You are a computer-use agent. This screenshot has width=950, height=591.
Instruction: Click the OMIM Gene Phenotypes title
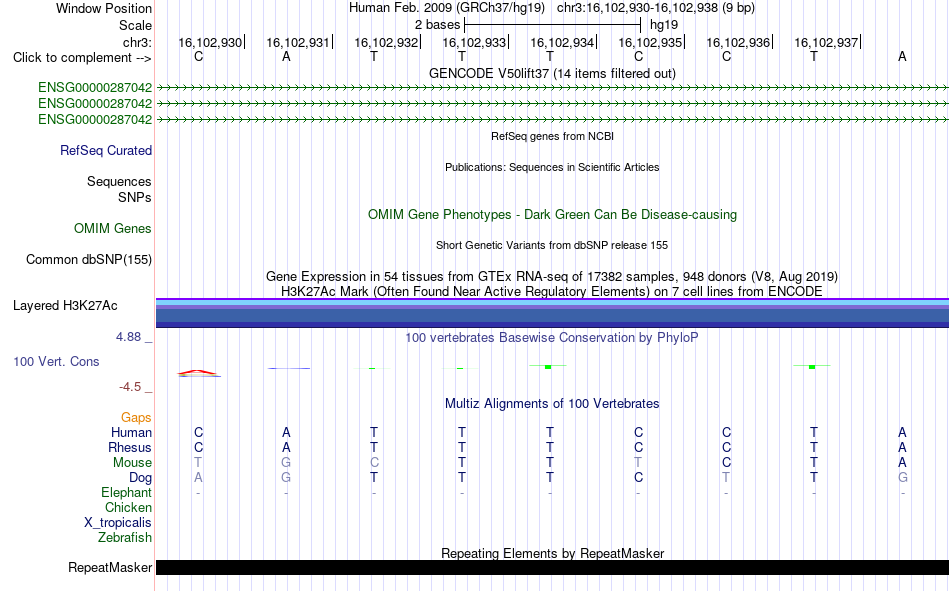click(552, 215)
